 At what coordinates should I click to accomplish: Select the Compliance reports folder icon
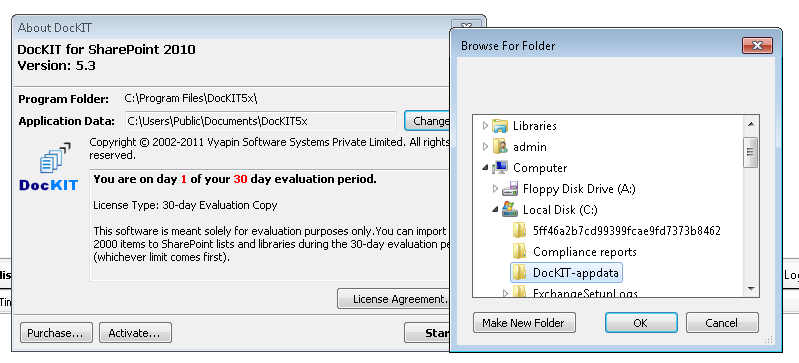[519, 252]
